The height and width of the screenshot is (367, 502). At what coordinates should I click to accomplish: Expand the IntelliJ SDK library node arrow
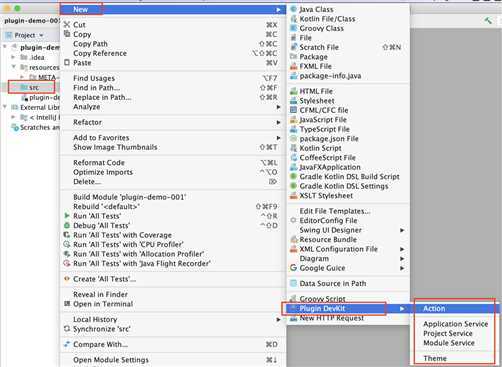13,117
